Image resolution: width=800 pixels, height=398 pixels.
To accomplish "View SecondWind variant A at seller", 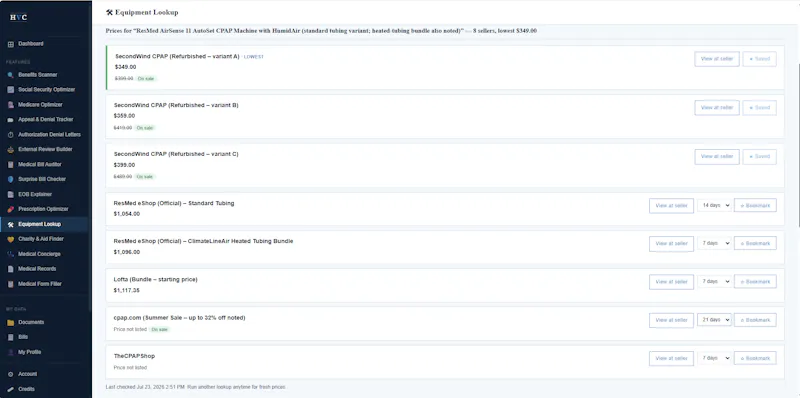I will pyautogui.click(x=716, y=59).
